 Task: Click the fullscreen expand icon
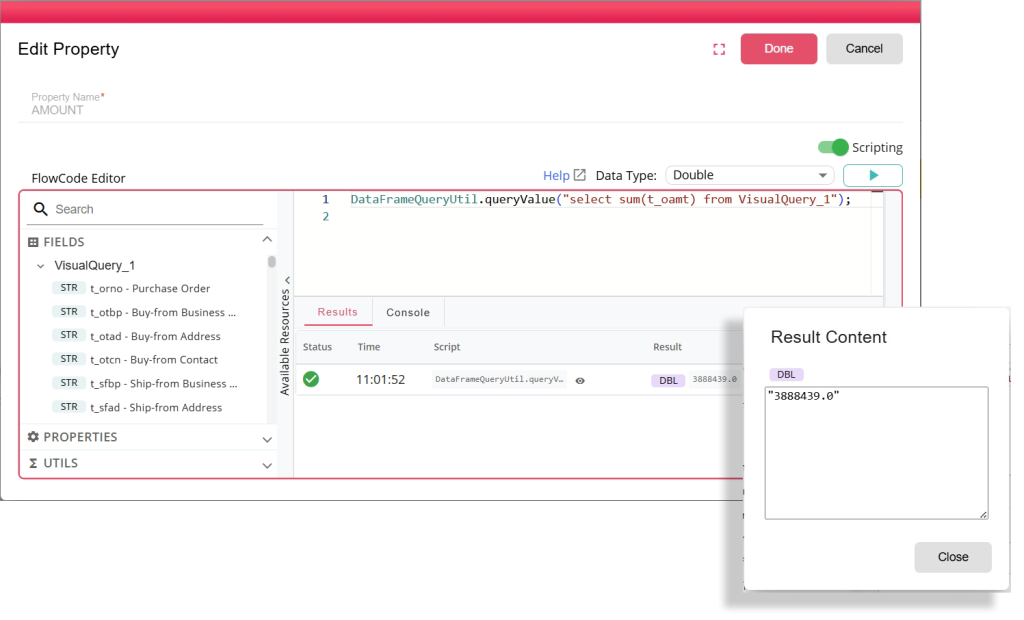coord(719,49)
